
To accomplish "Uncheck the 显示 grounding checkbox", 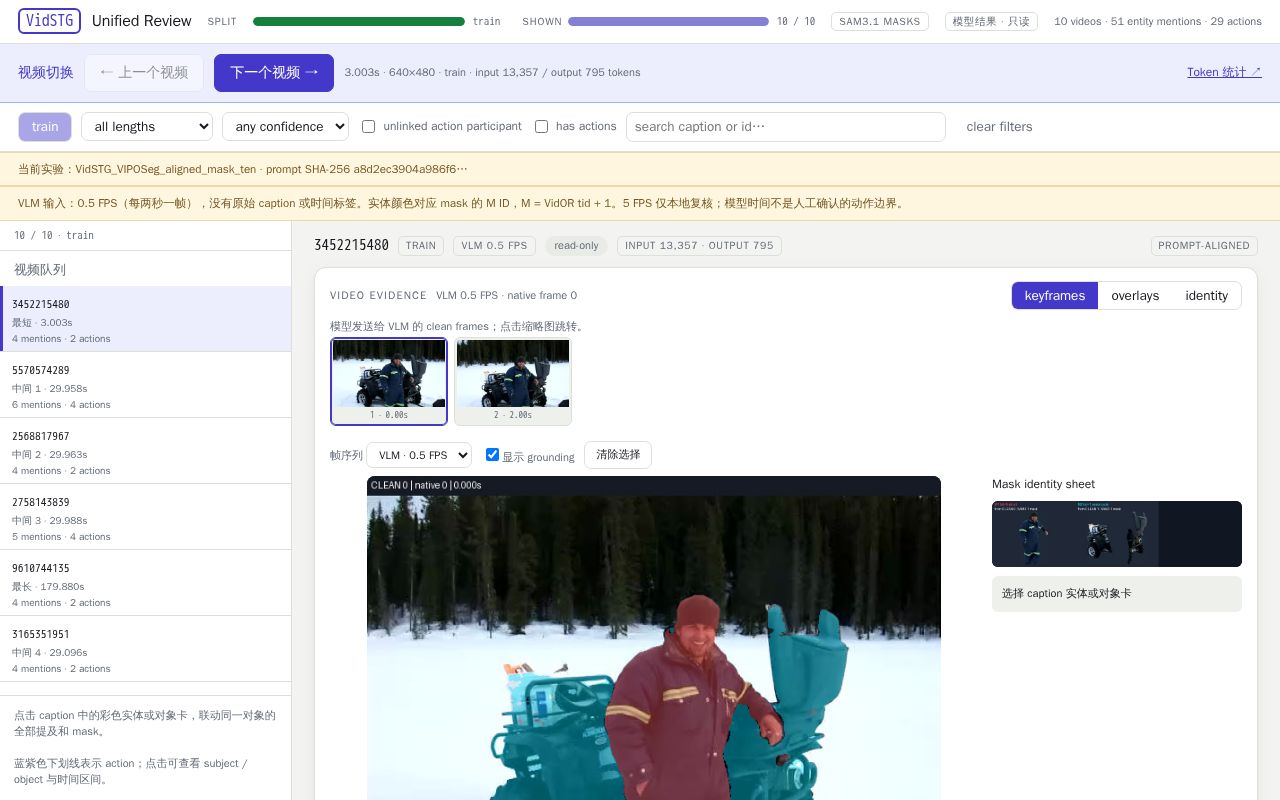I will tap(492, 455).
